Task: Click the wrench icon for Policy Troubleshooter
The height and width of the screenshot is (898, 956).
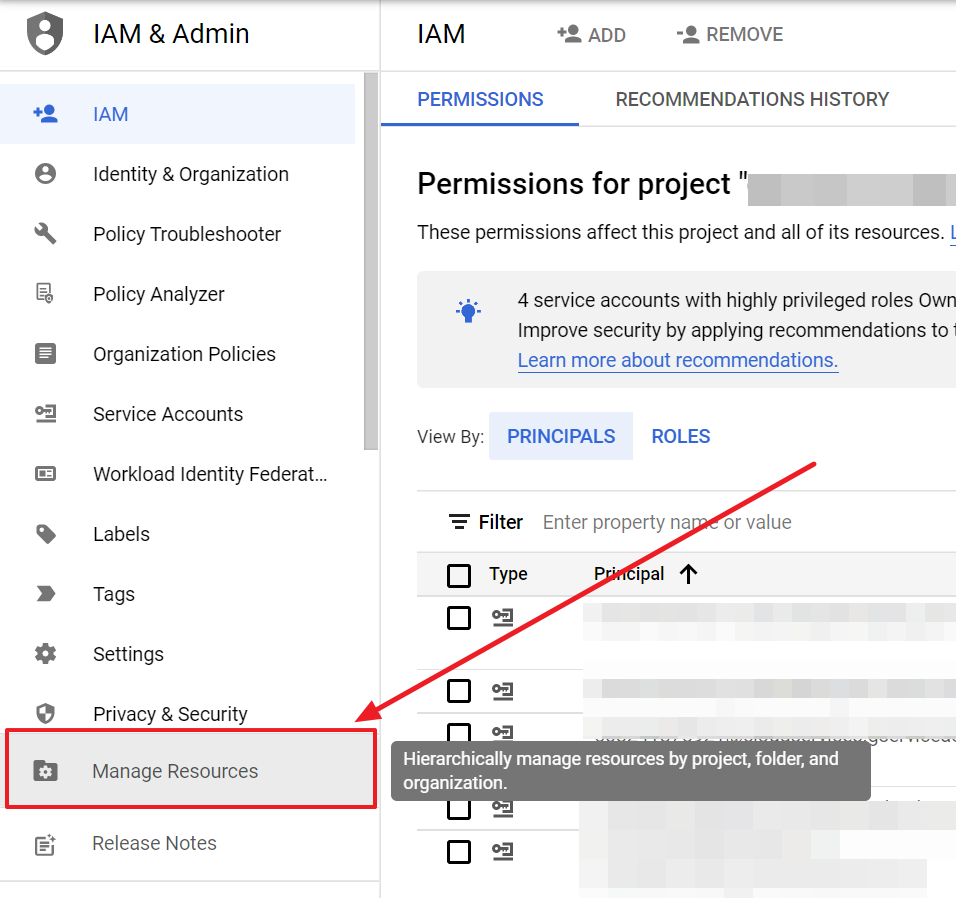Action: point(45,234)
